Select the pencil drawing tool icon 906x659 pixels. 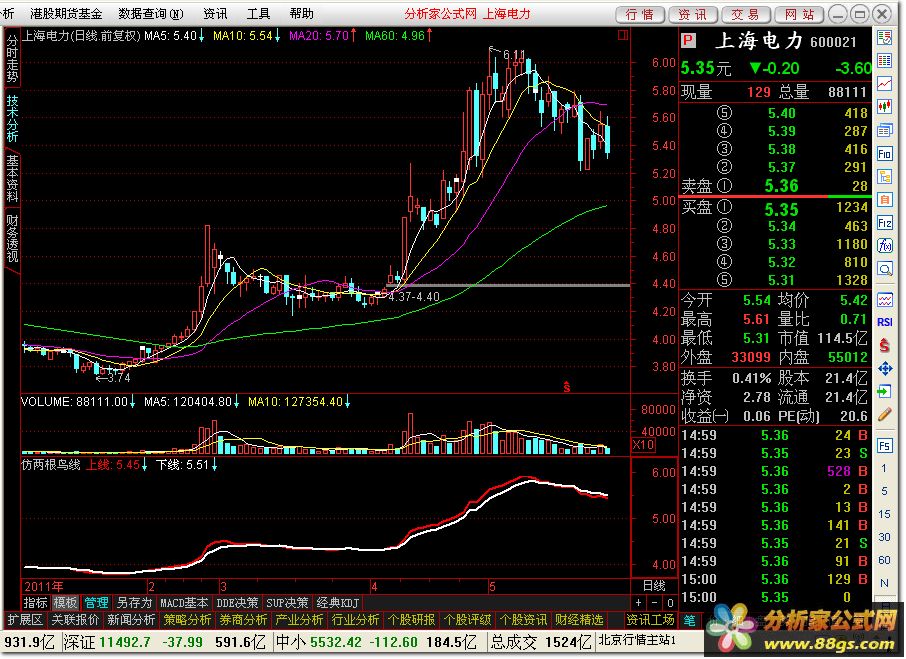[885, 415]
